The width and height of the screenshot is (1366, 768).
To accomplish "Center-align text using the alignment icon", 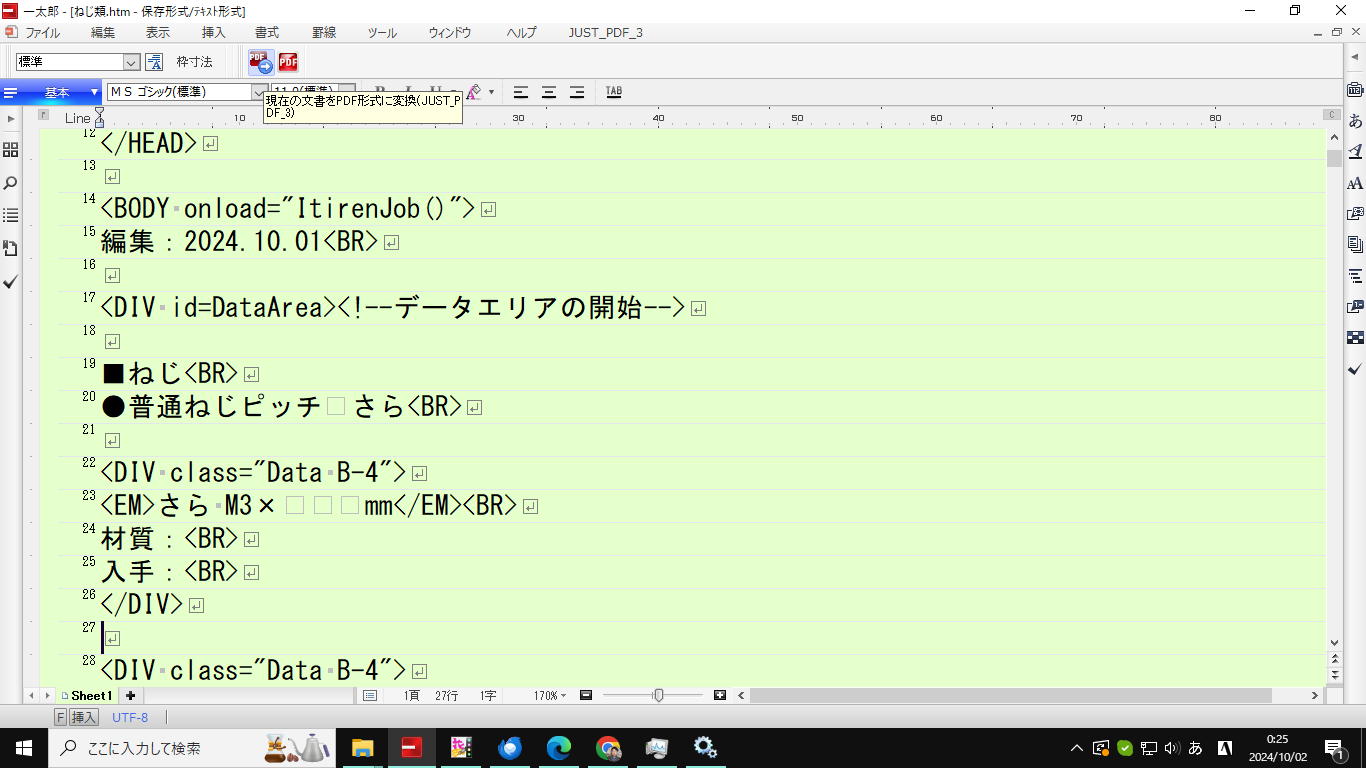I will pyautogui.click(x=549, y=92).
